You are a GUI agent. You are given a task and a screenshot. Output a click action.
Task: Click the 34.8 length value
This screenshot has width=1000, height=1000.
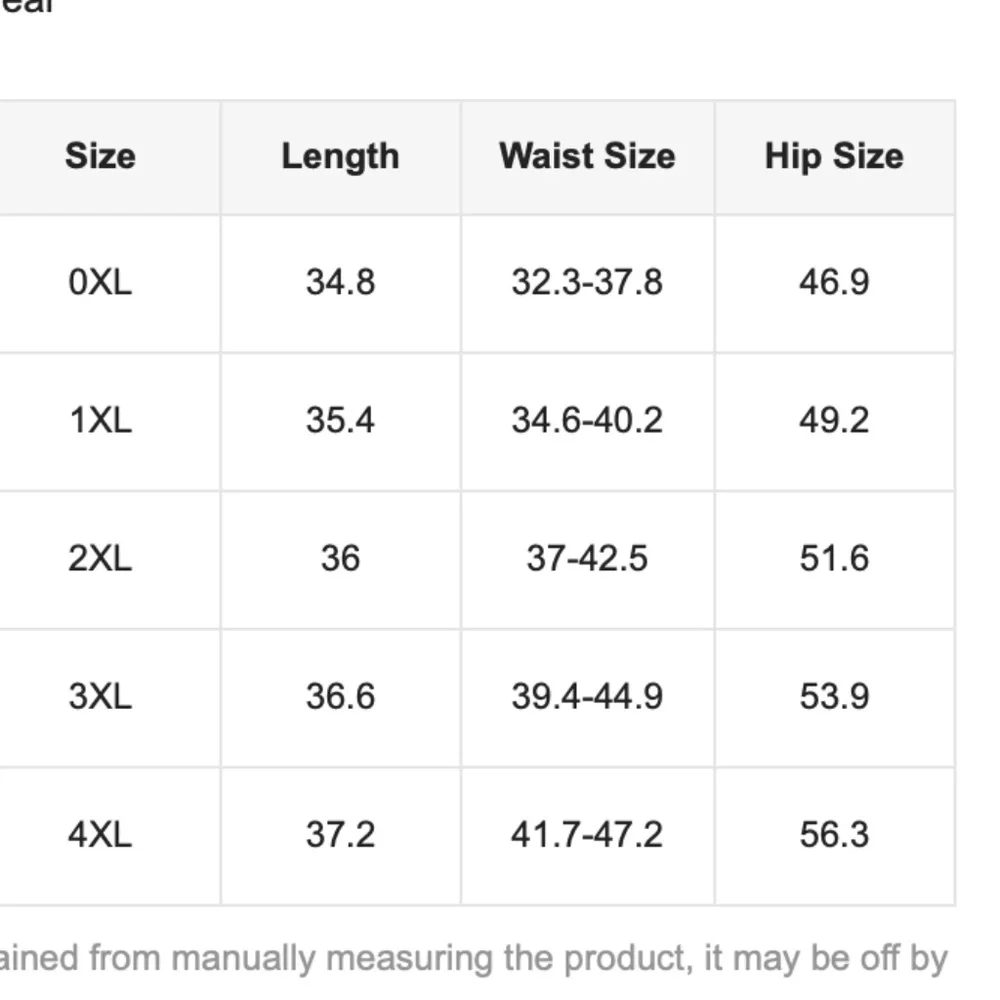pyautogui.click(x=340, y=283)
